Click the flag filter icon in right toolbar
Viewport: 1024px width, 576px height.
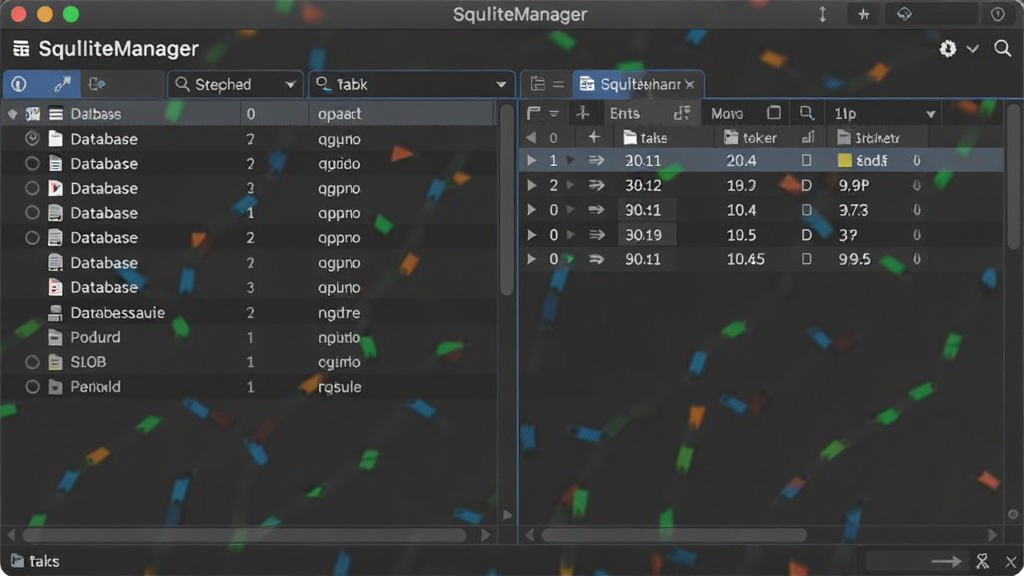[534, 114]
